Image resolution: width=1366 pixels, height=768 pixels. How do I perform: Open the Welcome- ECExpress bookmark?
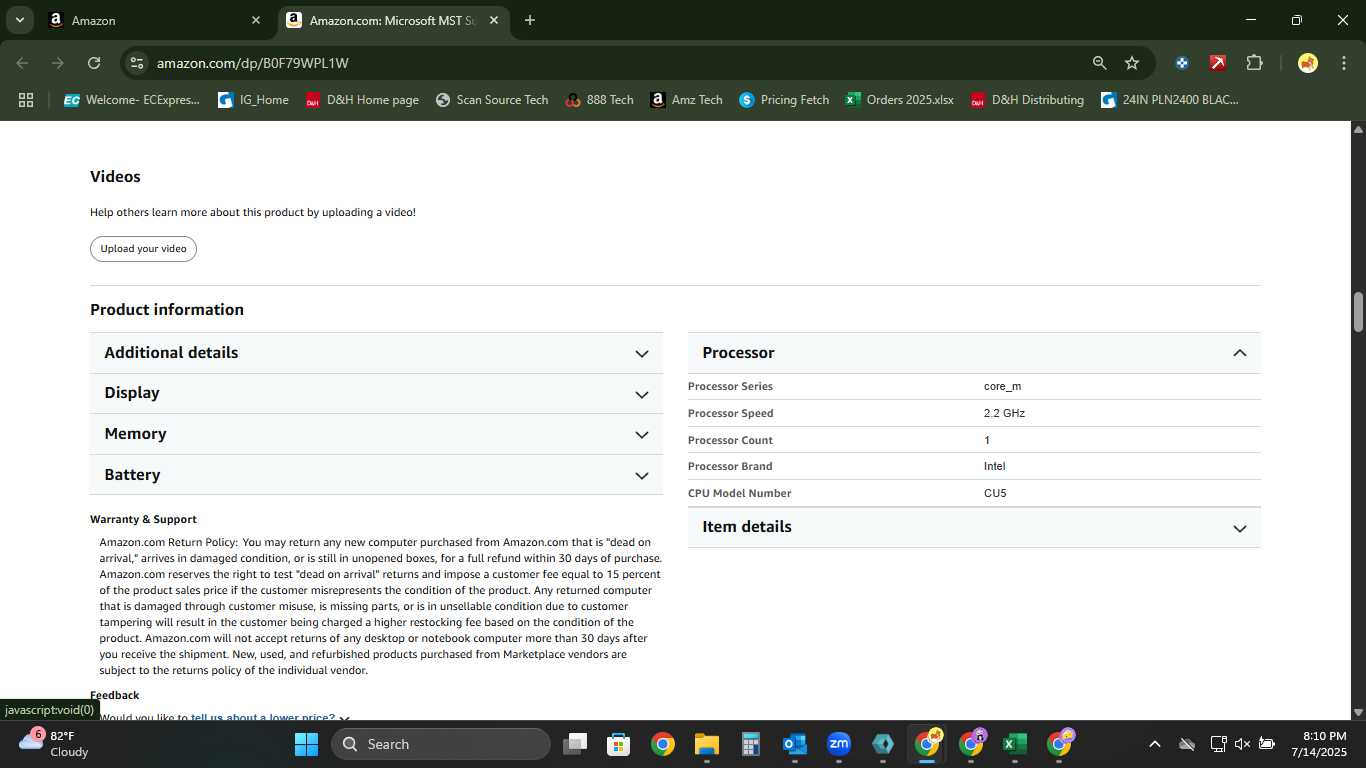132,100
